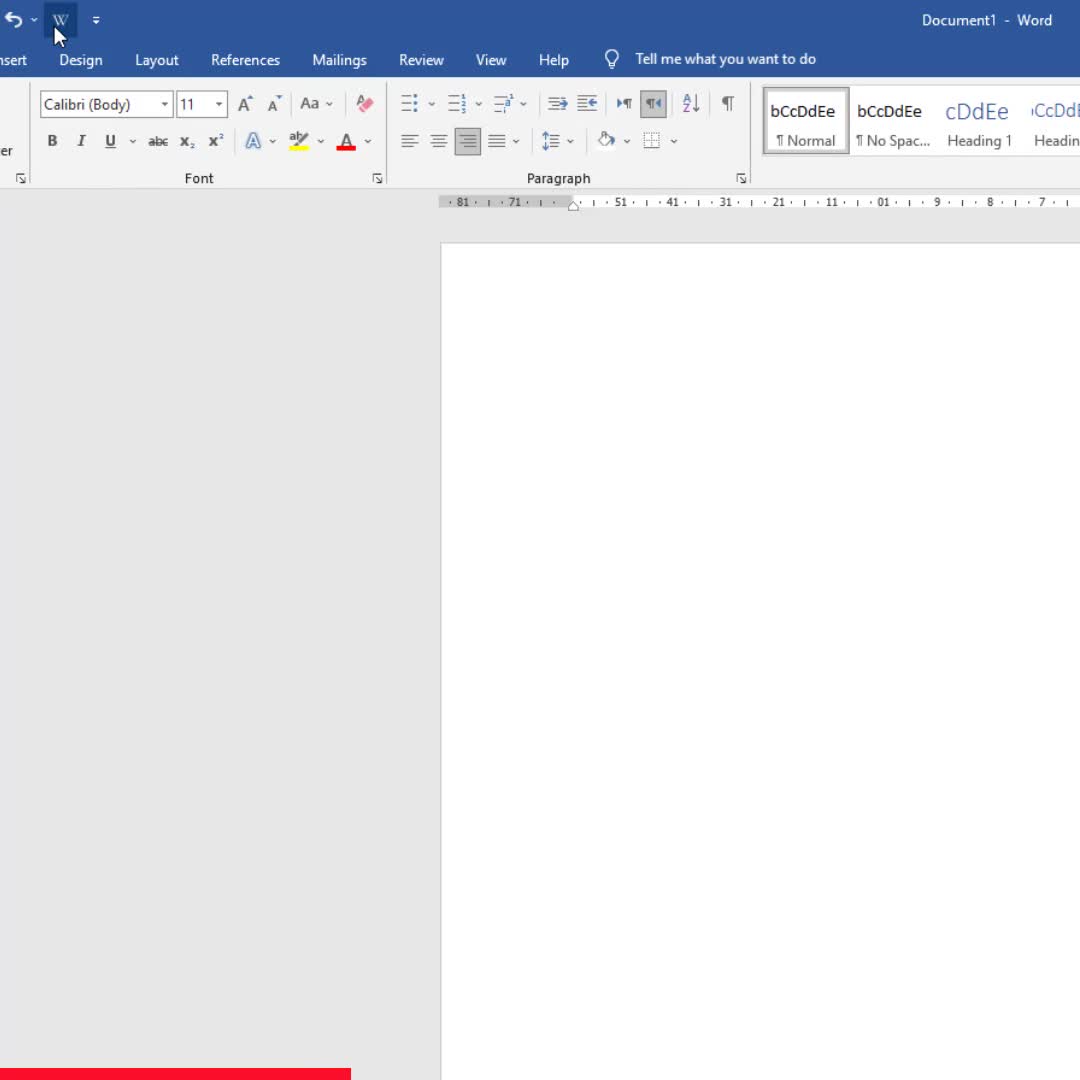Click the Decrease Indent icon

558,104
